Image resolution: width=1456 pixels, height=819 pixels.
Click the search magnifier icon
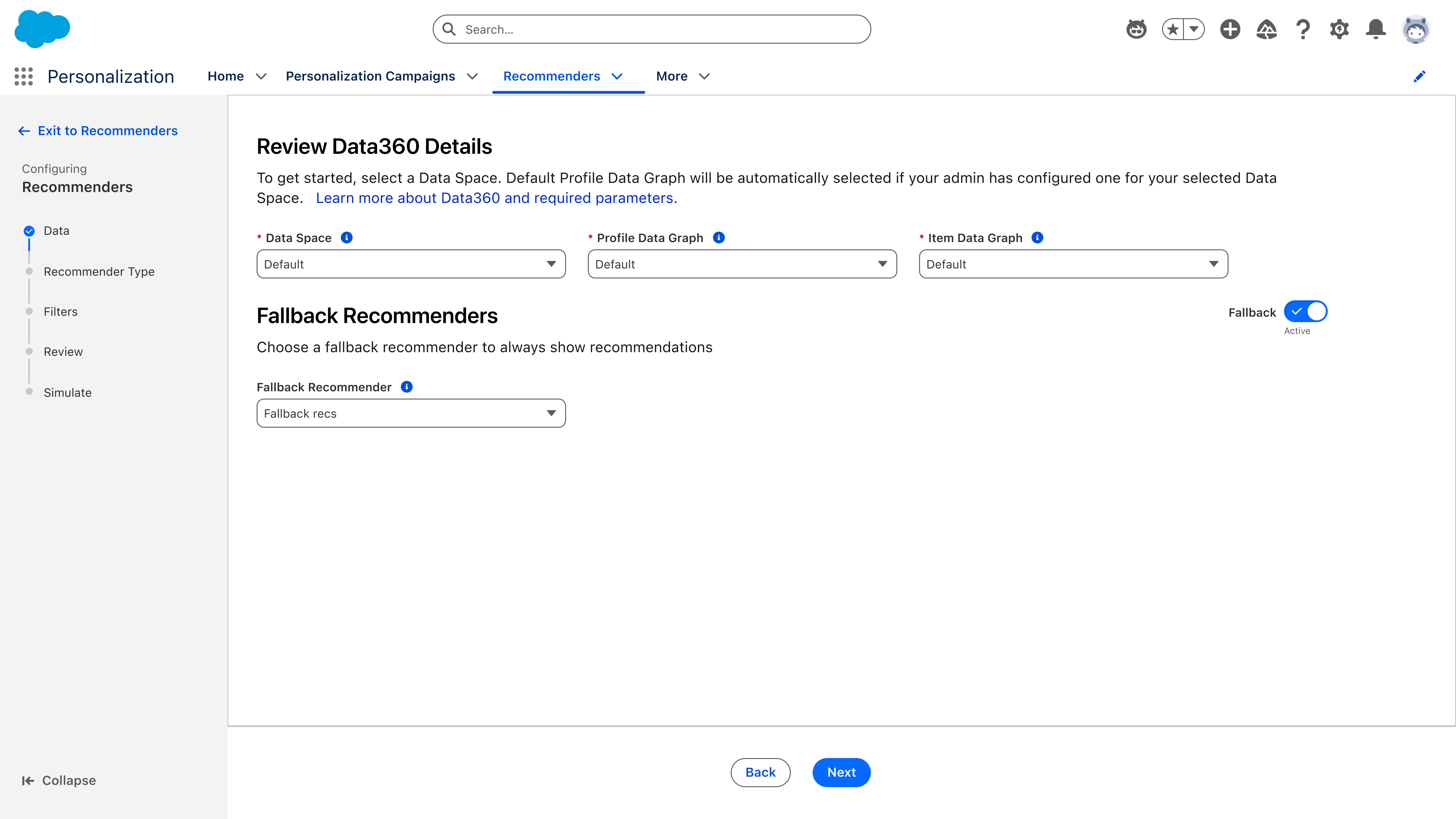click(449, 29)
